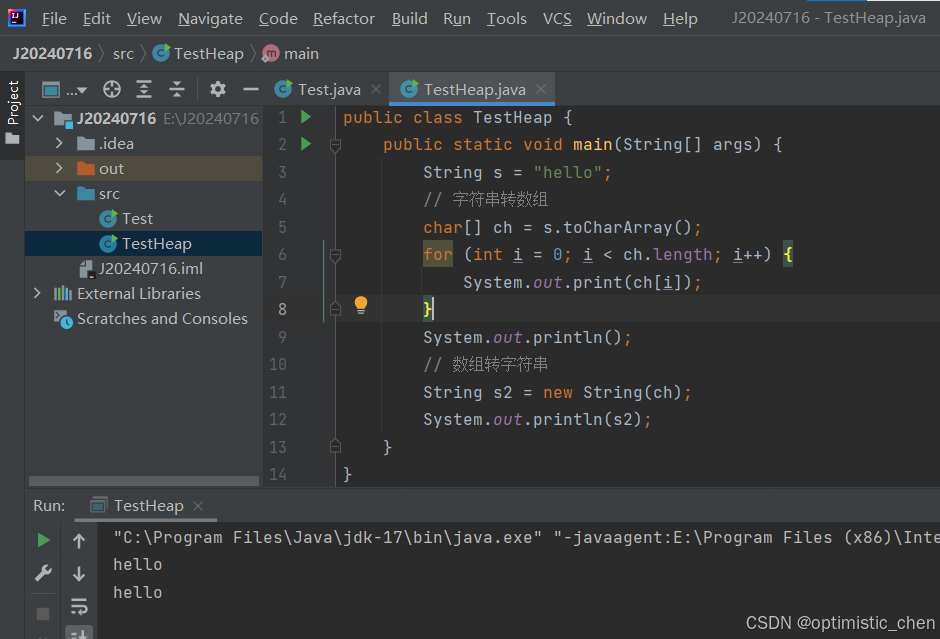940x639 pixels.
Task: Fold the for loop at line 6
Action: (x=335, y=255)
